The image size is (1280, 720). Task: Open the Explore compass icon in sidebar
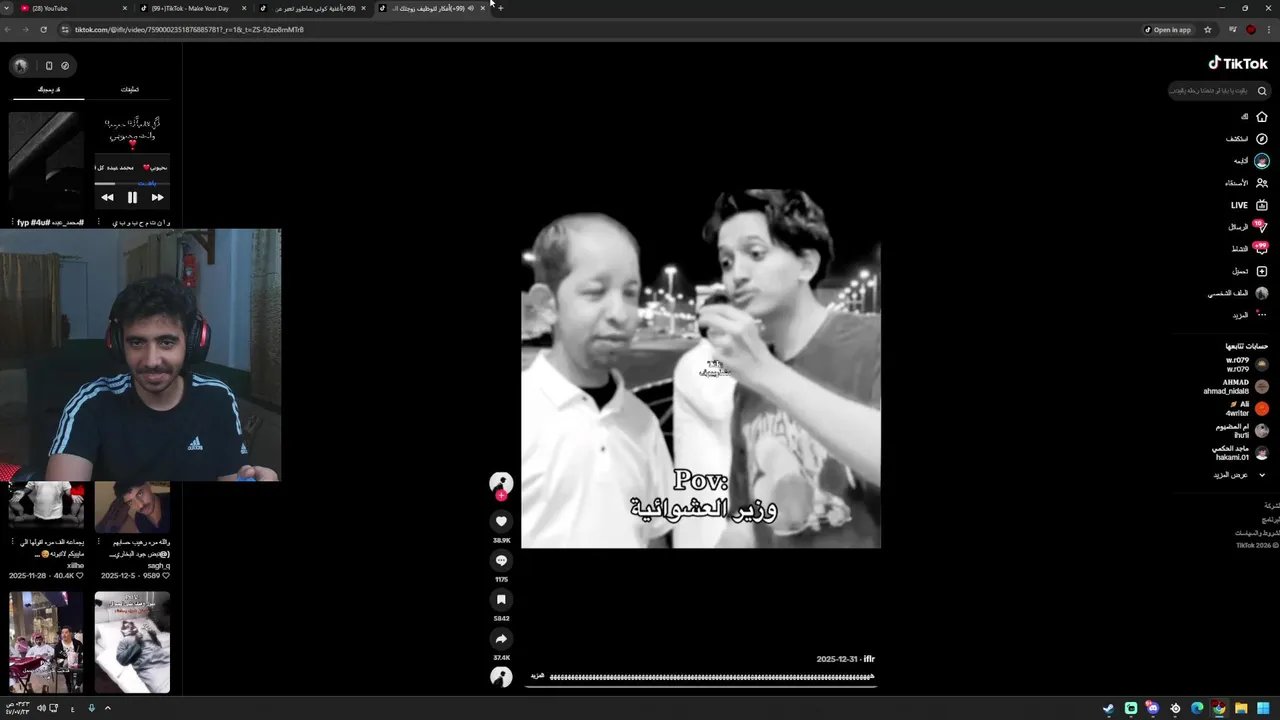(x=1261, y=139)
